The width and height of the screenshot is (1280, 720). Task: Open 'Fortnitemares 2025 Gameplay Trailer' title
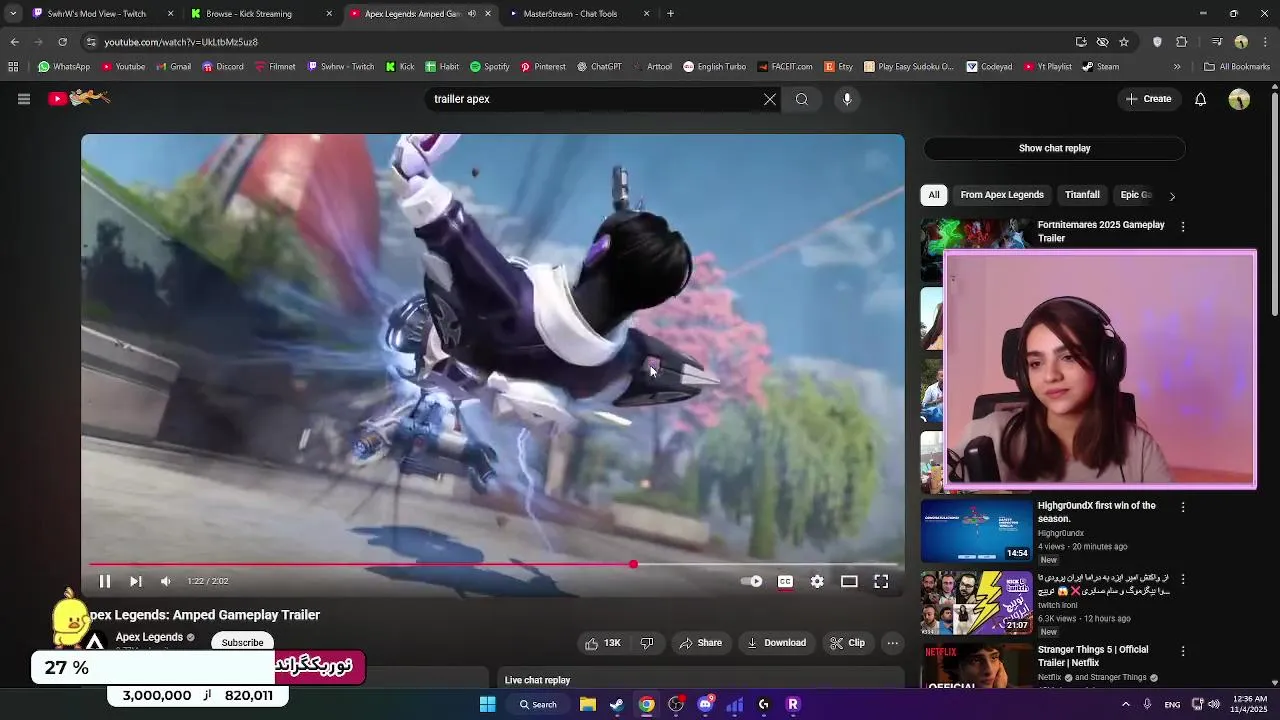tap(1101, 231)
